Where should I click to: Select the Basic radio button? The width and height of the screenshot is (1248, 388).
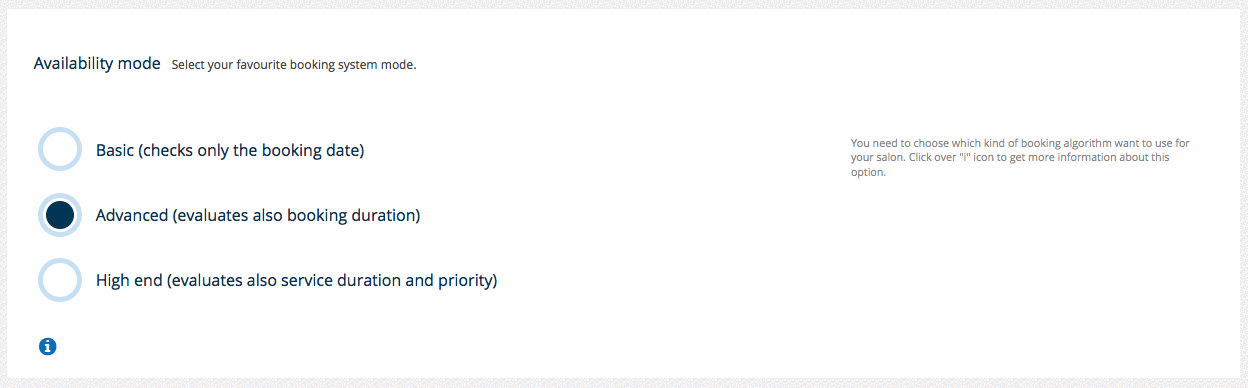click(x=59, y=150)
